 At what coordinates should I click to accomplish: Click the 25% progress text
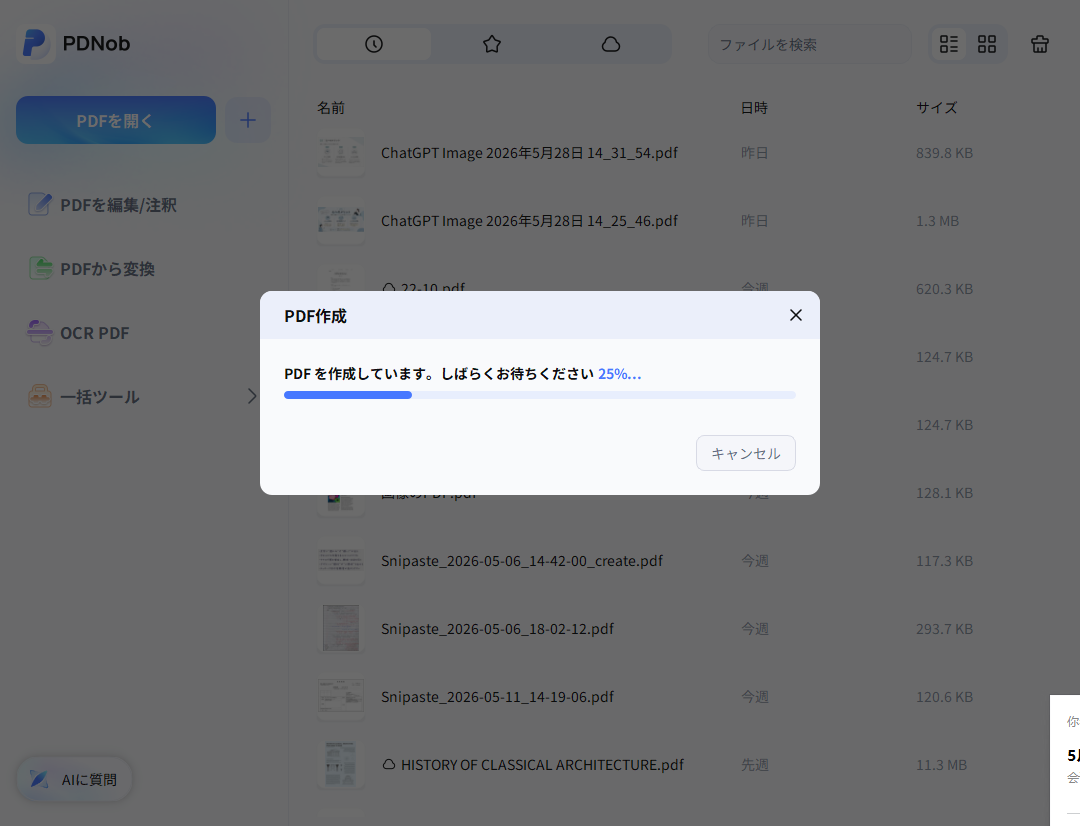619,373
